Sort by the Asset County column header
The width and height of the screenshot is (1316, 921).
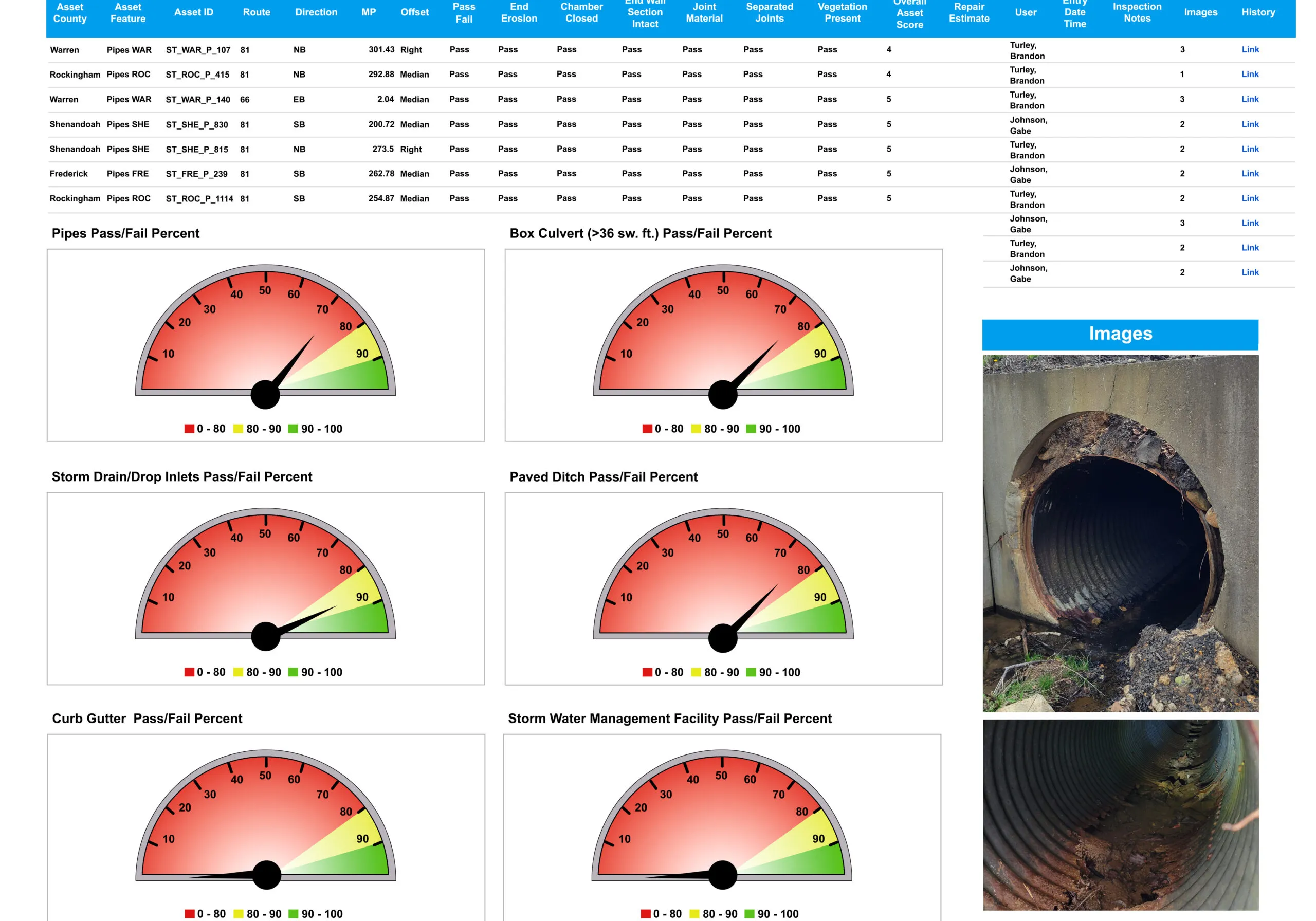click(69, 13)
